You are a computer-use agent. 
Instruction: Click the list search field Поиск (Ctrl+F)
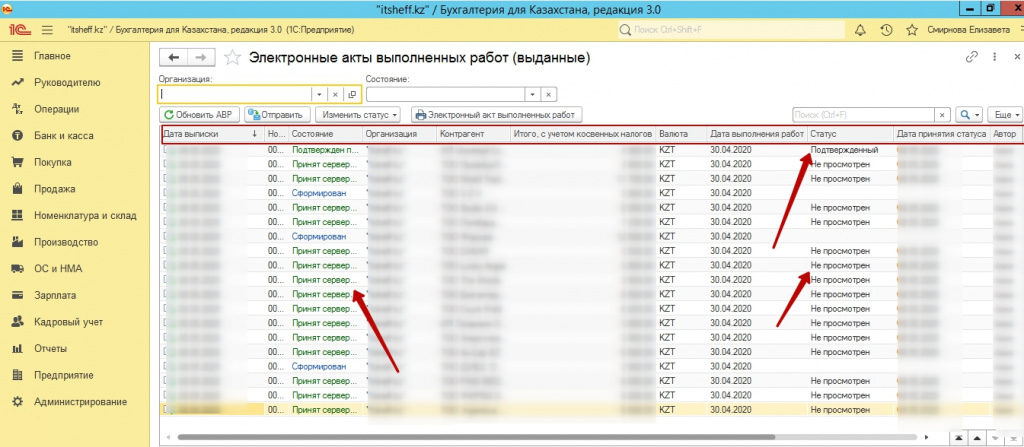[863, 115]
